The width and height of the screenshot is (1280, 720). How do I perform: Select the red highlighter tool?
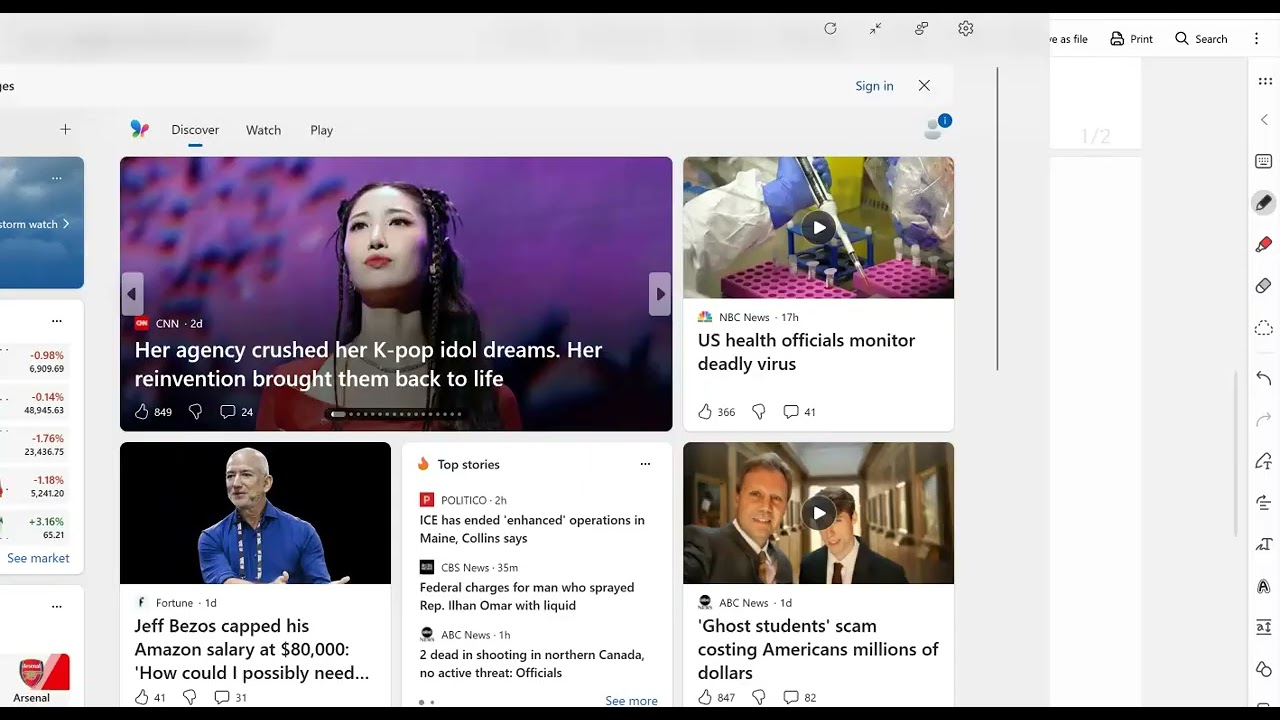[x=1264, y=244]
